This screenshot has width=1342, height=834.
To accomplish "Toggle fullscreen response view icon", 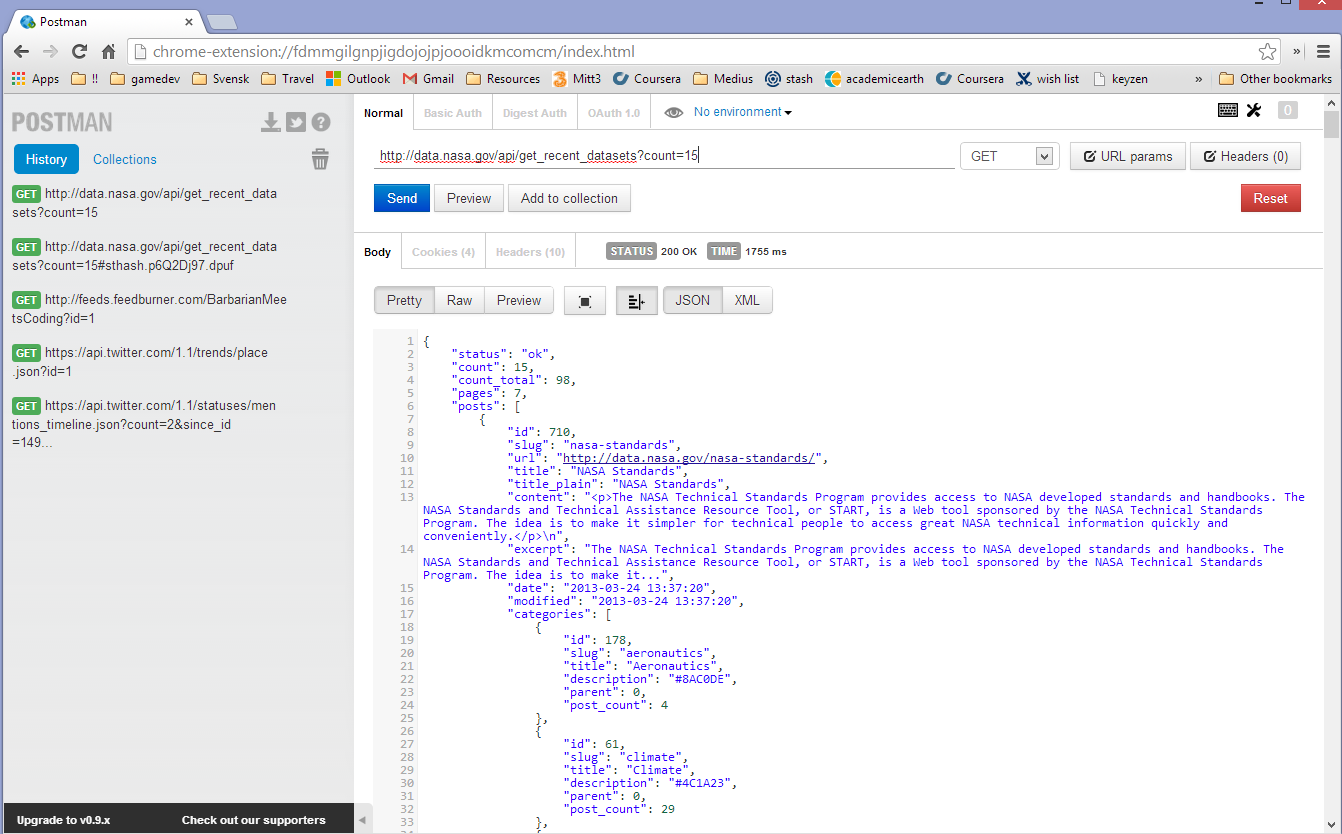I will [585, 301].
